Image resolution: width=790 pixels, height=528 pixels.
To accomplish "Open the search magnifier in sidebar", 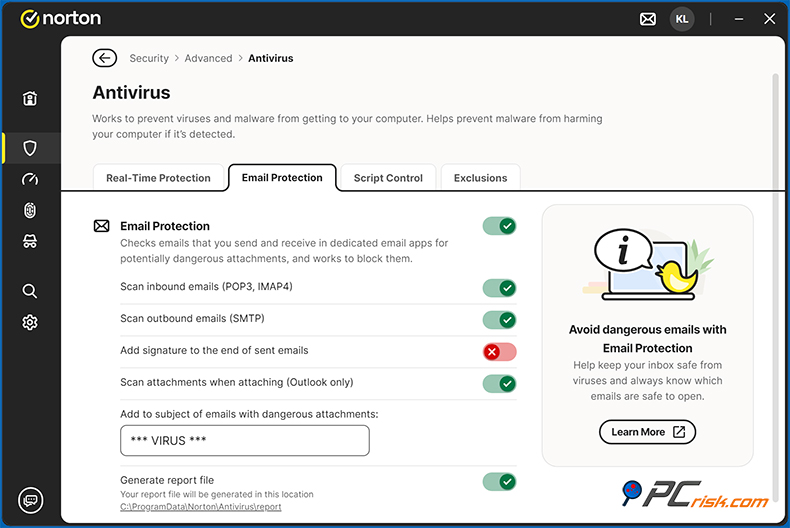I will coord(30,291).
